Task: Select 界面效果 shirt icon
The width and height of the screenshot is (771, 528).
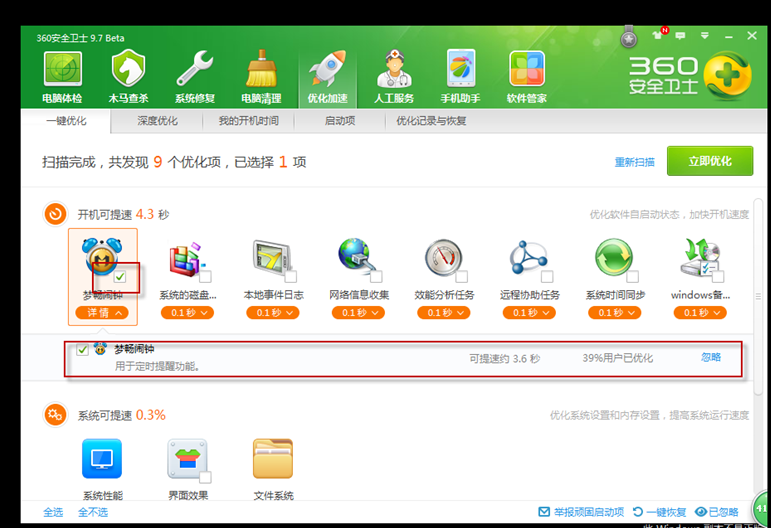Action: [x=187, y=459]
